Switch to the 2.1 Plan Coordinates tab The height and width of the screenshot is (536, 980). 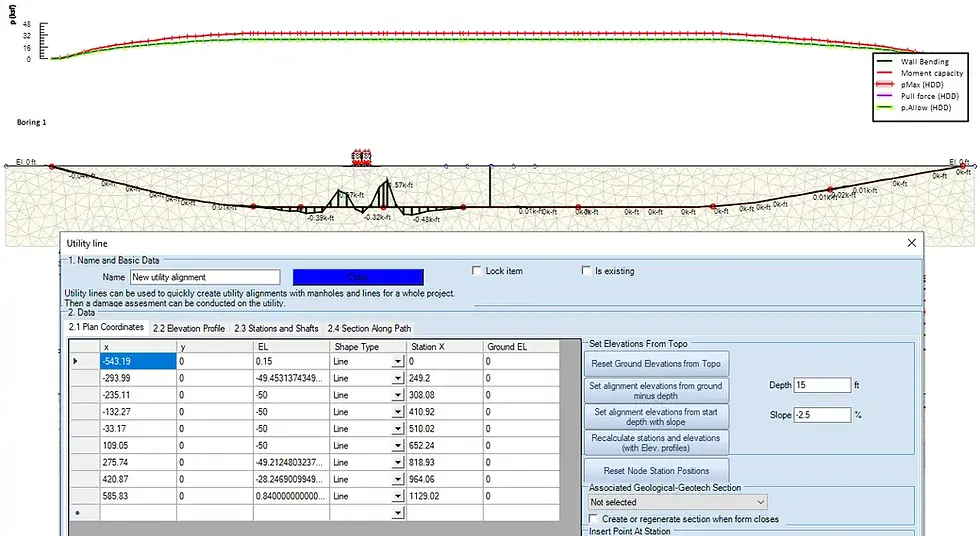(106, 327)
